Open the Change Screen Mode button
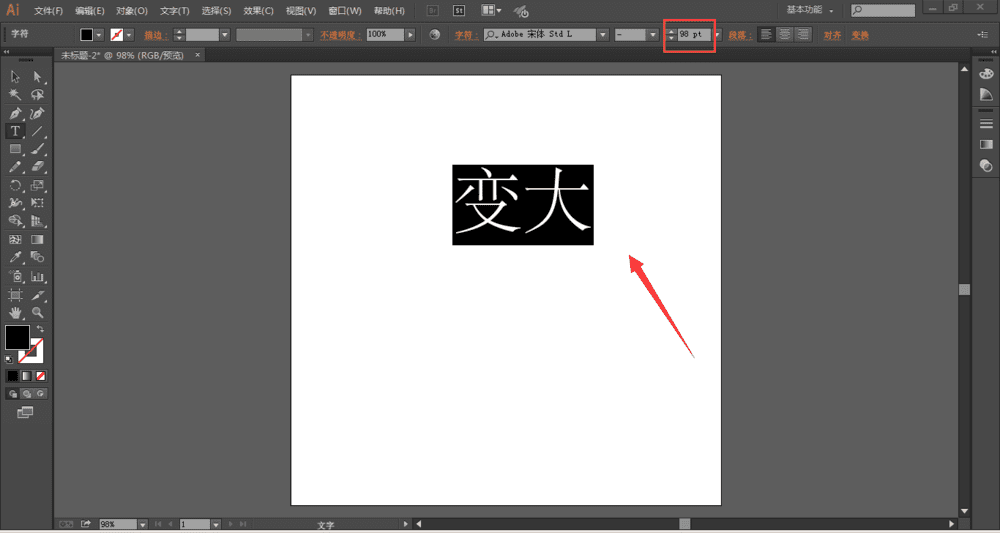Screen dimensions: 1000x533 pyautogui.click(x=25, y=413)
